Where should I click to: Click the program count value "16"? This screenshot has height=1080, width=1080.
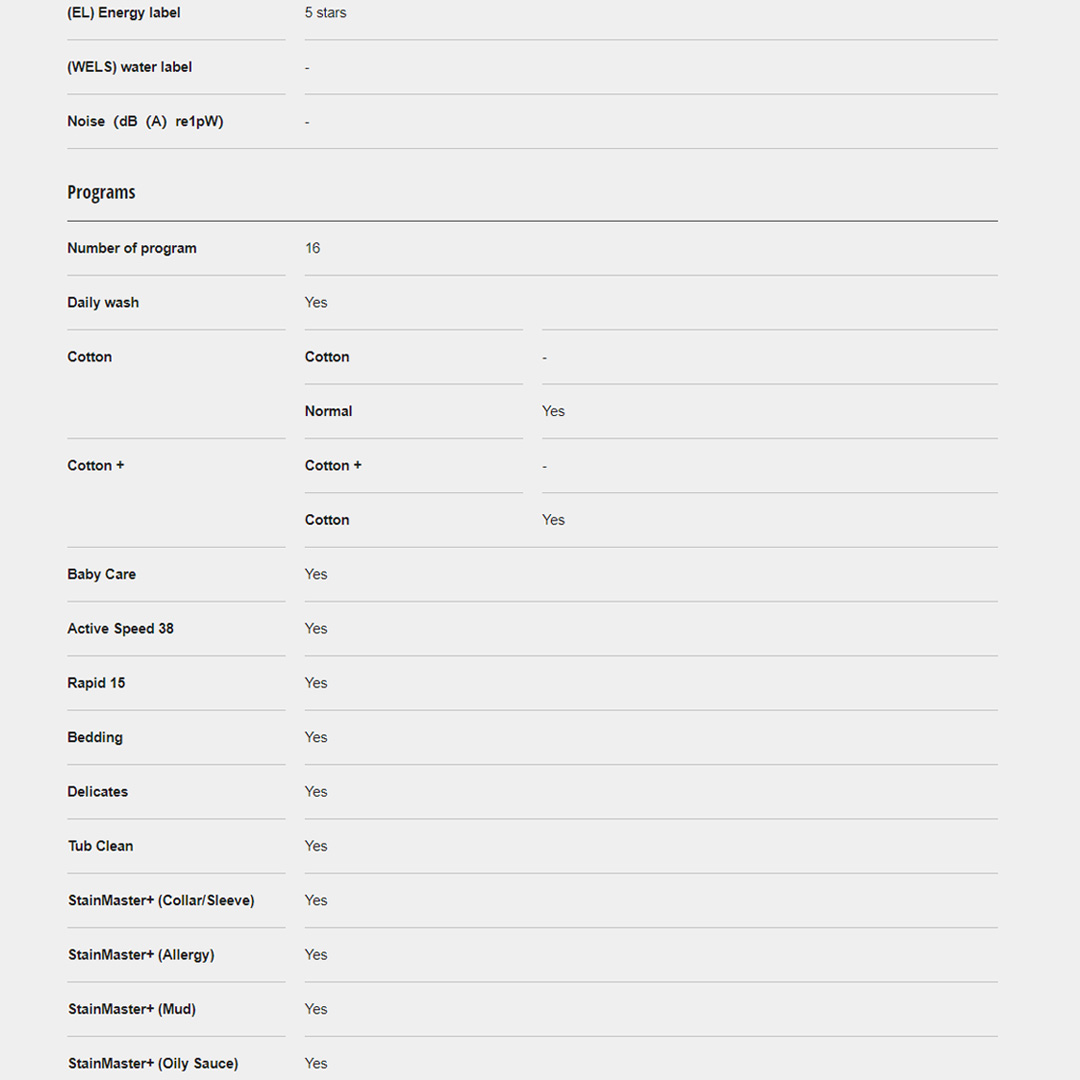click(313, 248)
